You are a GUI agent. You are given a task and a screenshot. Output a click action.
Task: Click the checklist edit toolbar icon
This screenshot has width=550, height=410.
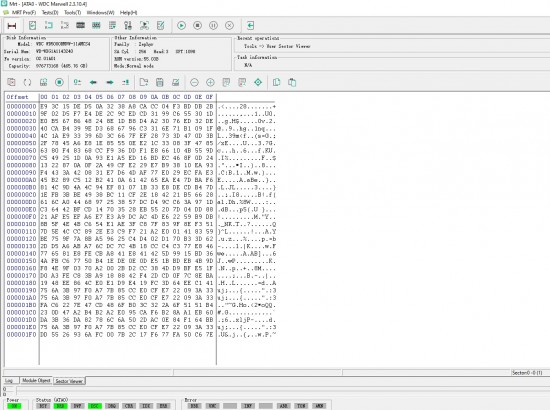[161, 25]
